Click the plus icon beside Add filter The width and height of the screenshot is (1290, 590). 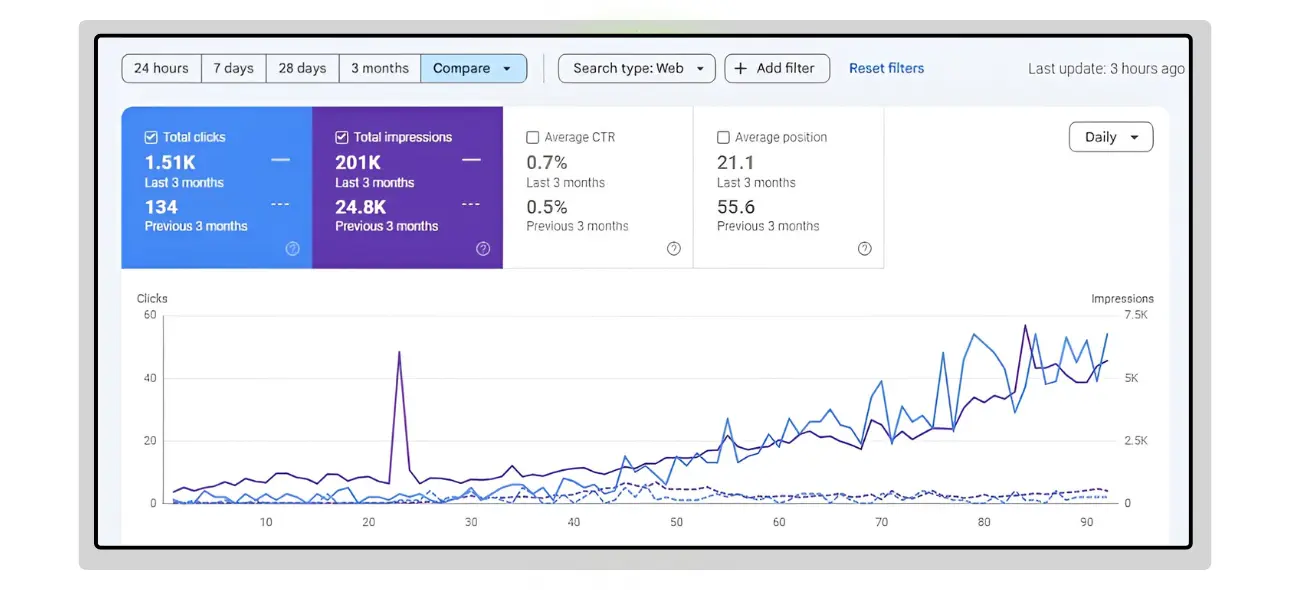(x=741, y=68)
